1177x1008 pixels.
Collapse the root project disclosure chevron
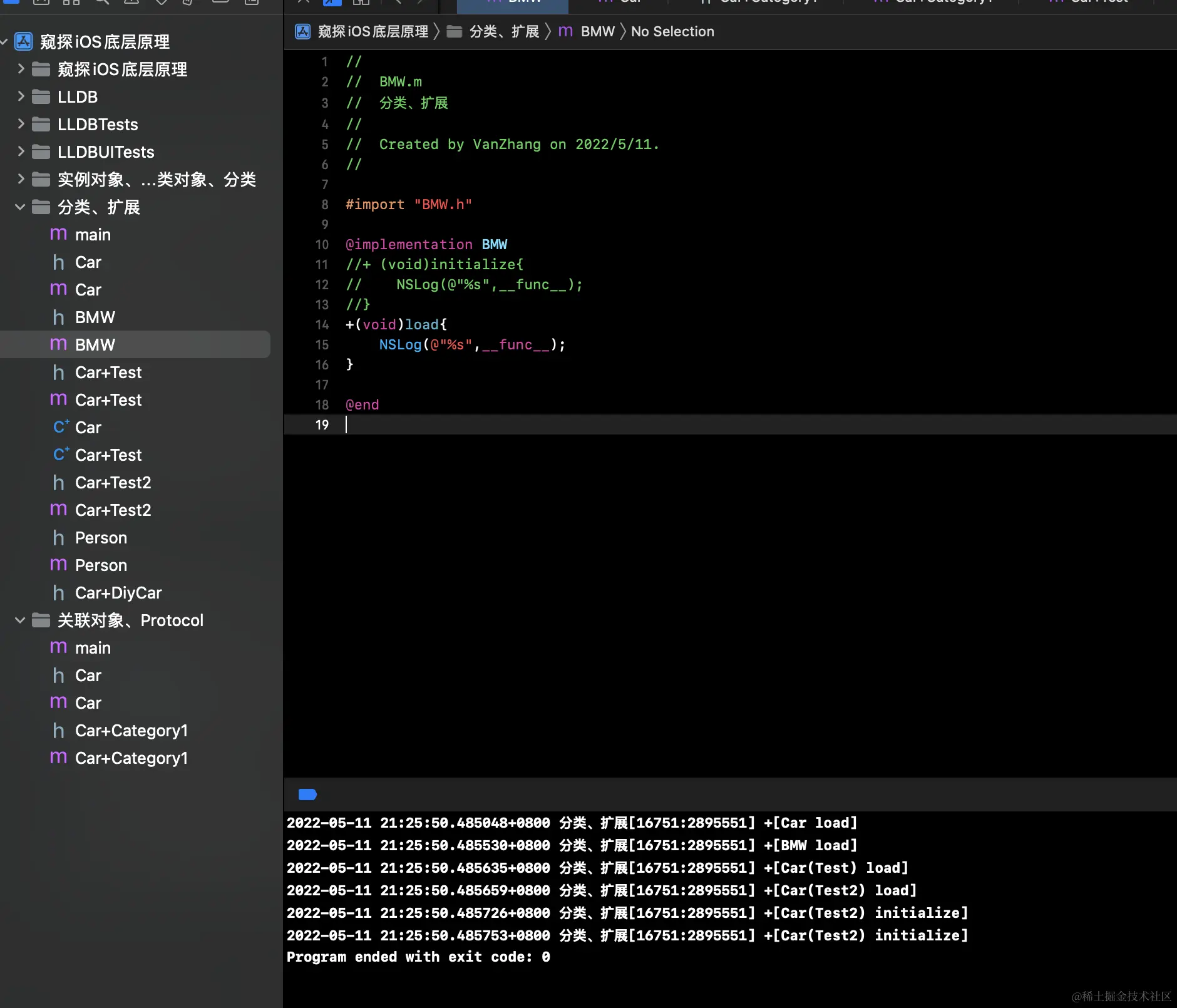point(4,42)
